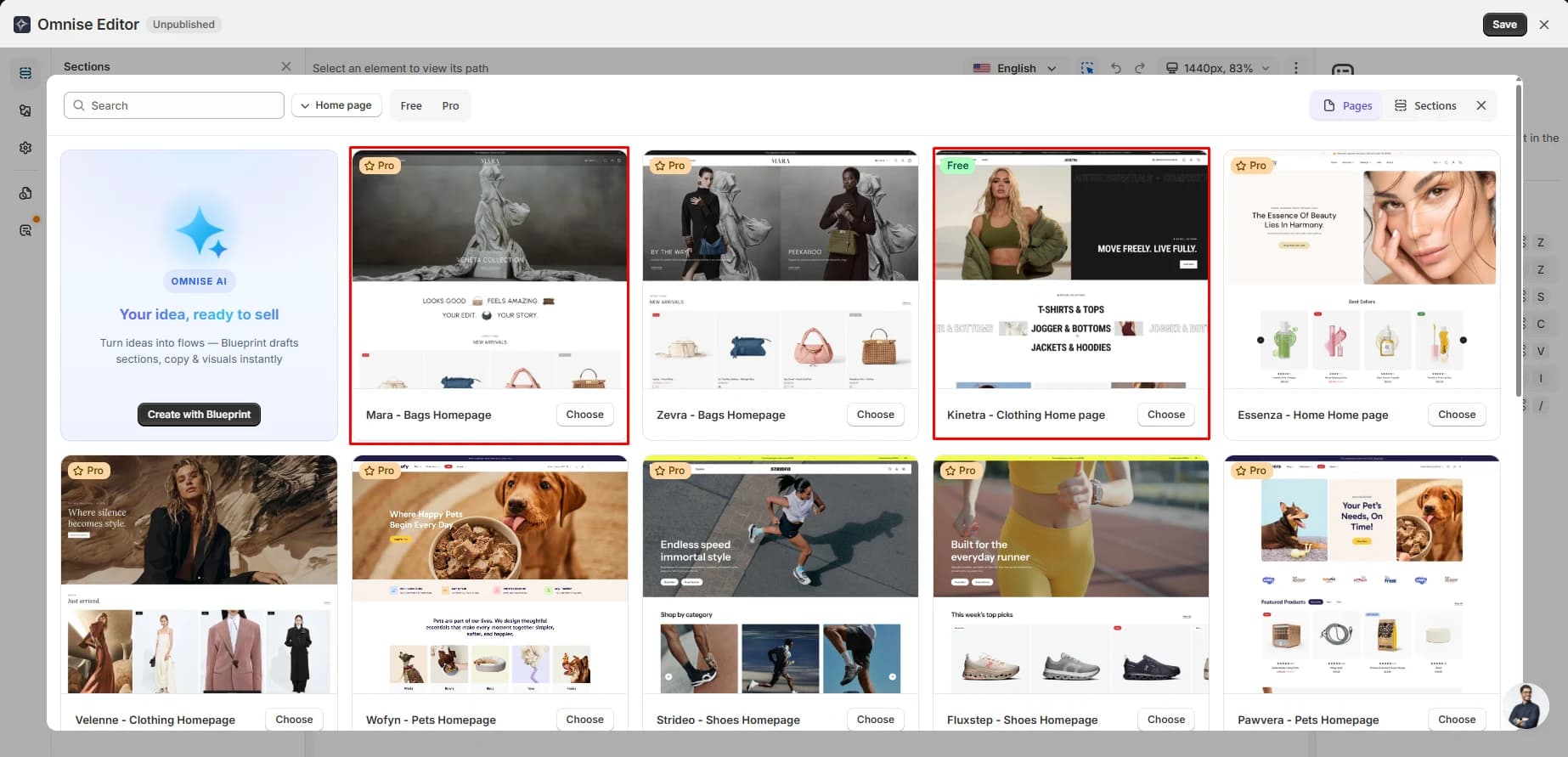1568x757 pixels.
Task: Click the 'Strideo - Shoes Homepage' title
Action: pyautogui.click(x=728, y=720)
